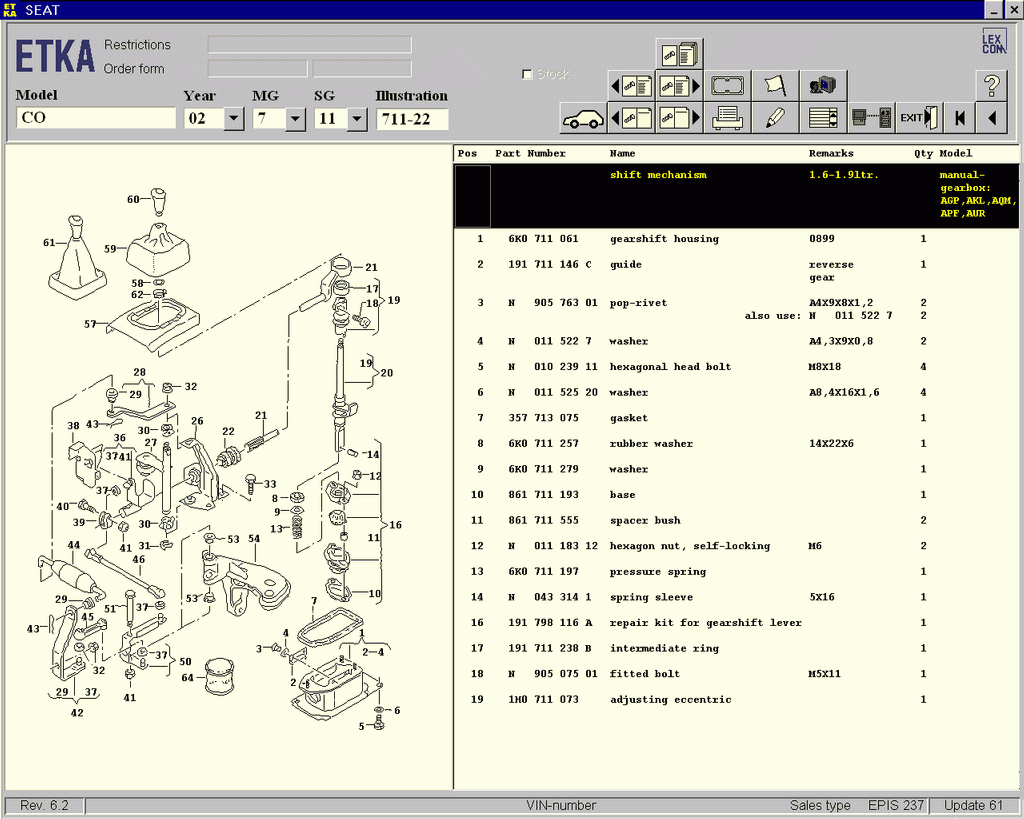The image size is (1024, 819).
Task: Click the Pos column header
Action: (x=468, y=153)
